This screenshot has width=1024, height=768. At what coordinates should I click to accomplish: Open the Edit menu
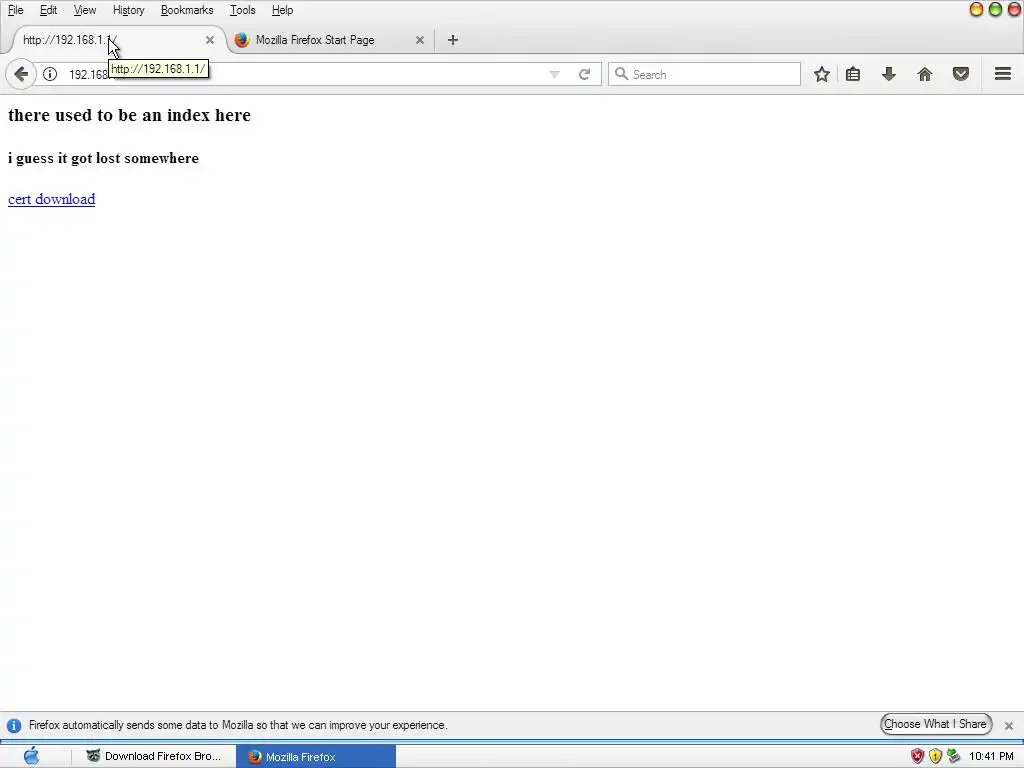pos(48,10)
